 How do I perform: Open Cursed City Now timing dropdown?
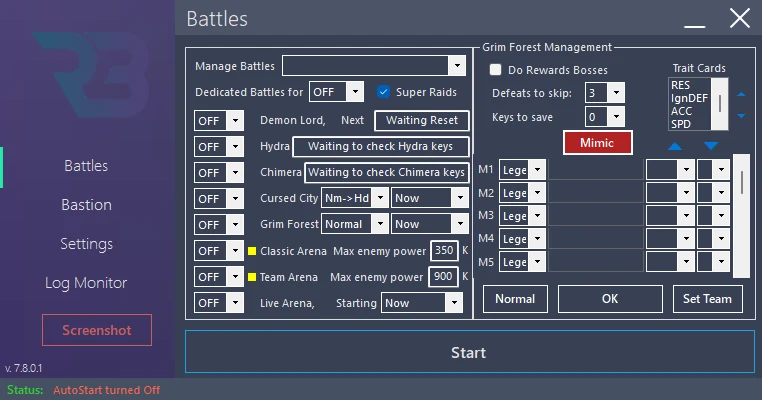[430, 198]
